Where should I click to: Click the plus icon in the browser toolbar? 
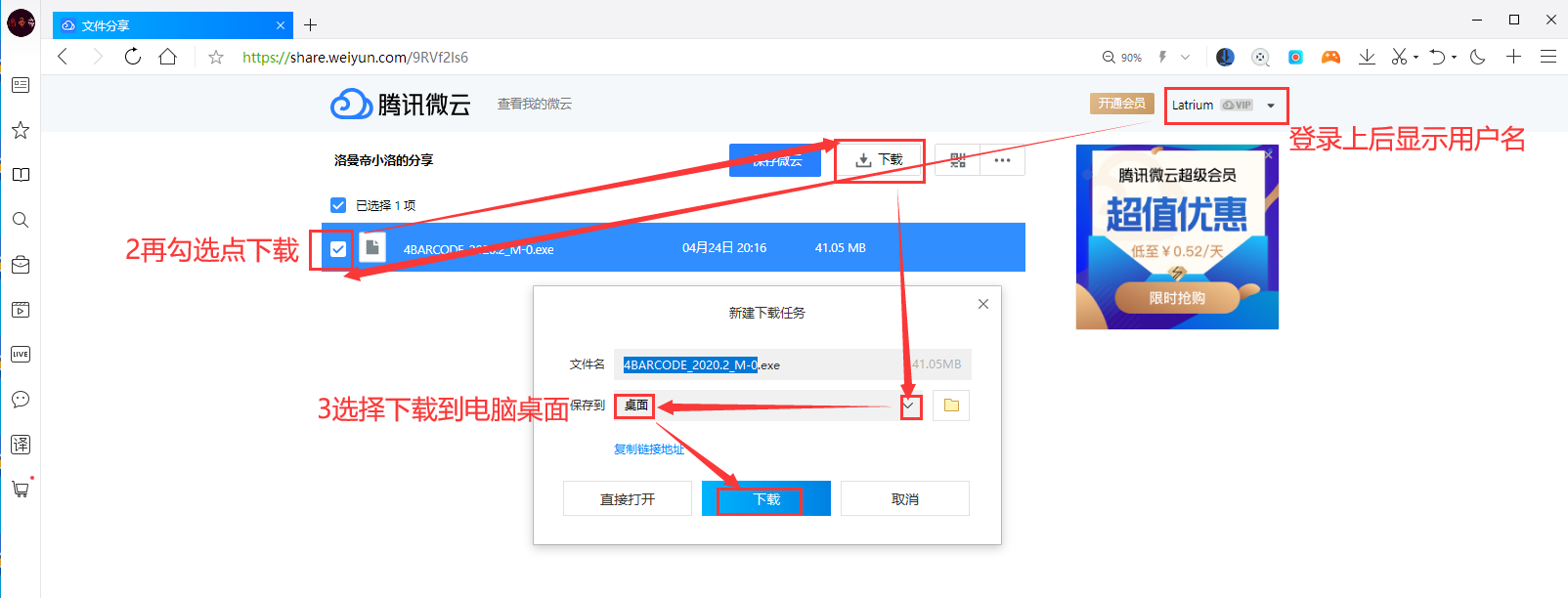coord(1513,57)
